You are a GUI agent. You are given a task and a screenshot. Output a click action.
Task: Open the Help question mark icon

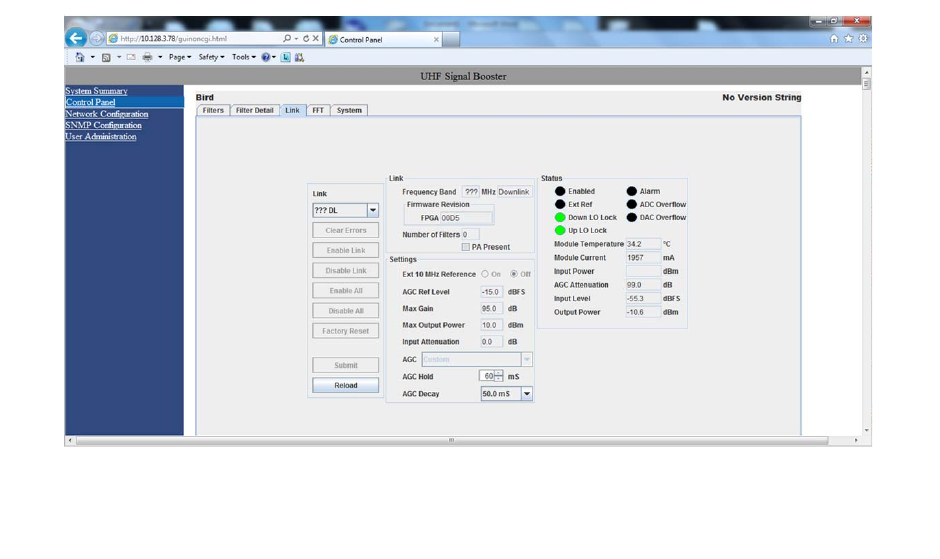click(266, 57)
